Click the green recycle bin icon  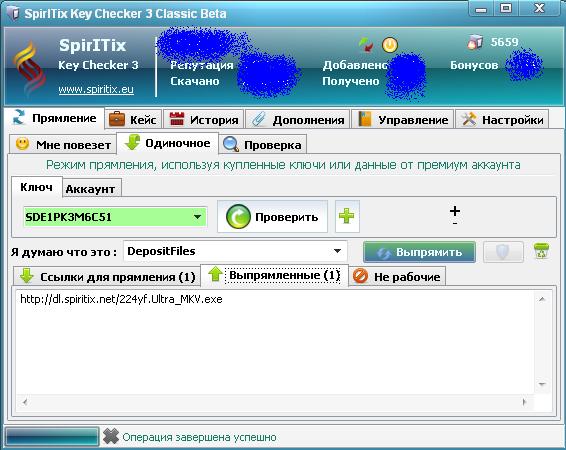coord(541,251)
